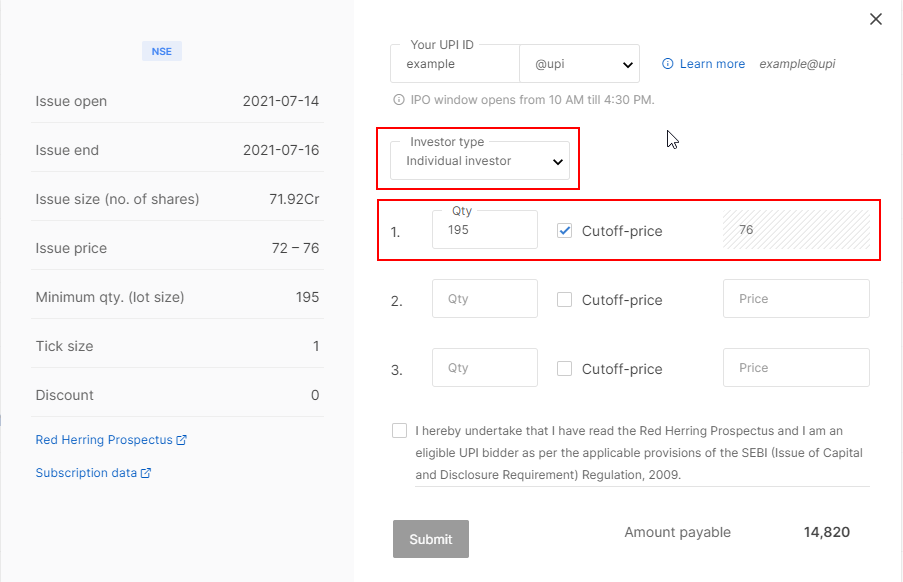Click the NSE exchange badge
The image size is (903, 582).
click(162, 52)
